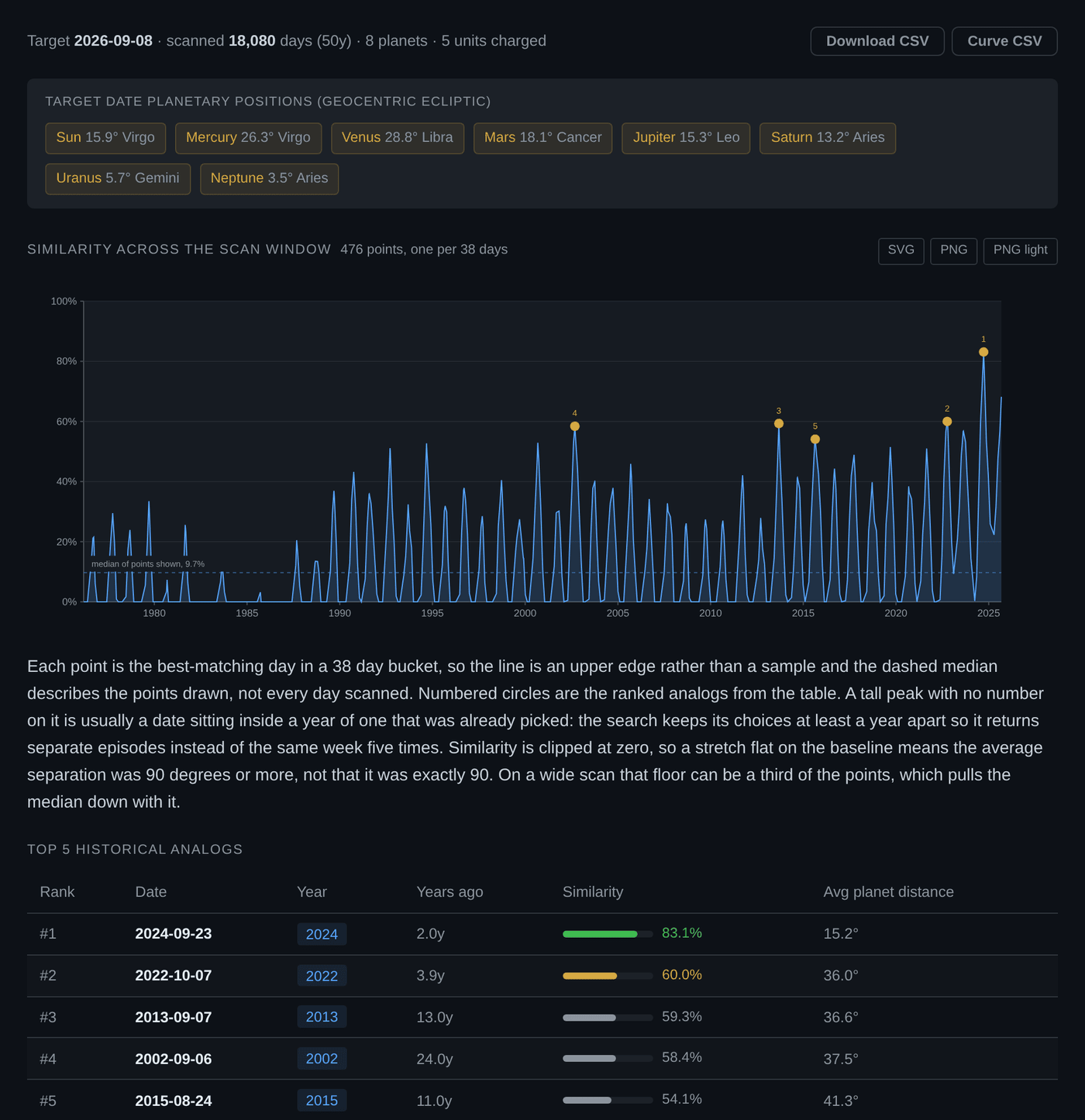The width and height of the screenshot is (1085, 1120).
Task: Click the 15.2° average distance value
Action: pos(841,934)
